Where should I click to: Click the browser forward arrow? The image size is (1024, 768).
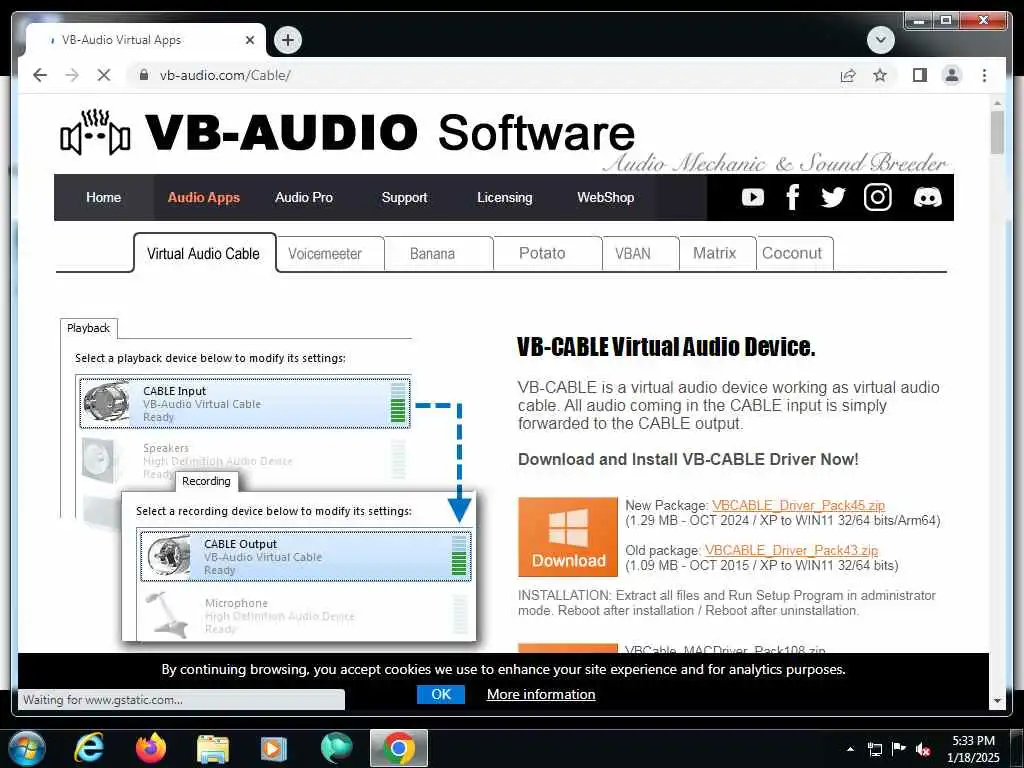(72, 75)
